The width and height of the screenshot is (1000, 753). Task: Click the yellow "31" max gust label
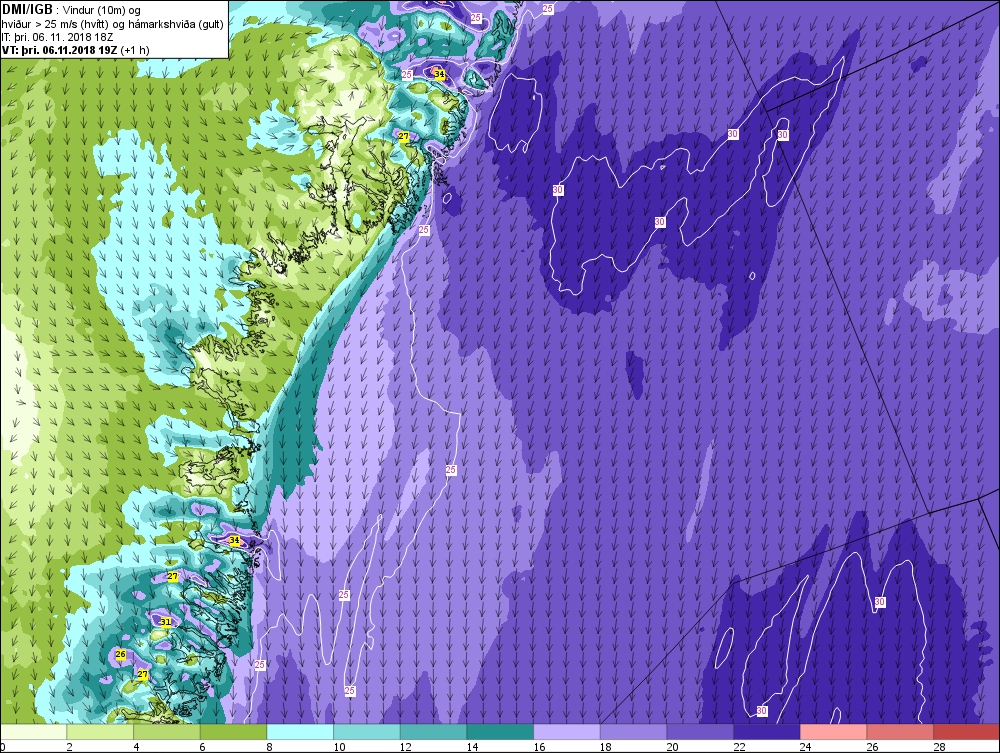tap(166, 622)
